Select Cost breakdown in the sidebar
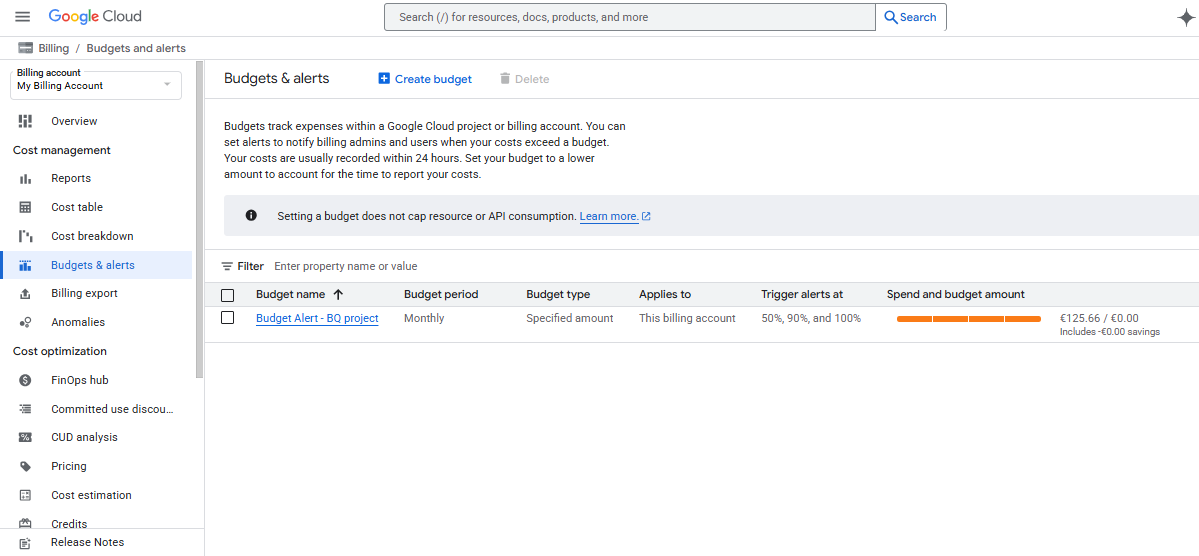1199x556 pixels. (x=93, y=236)
